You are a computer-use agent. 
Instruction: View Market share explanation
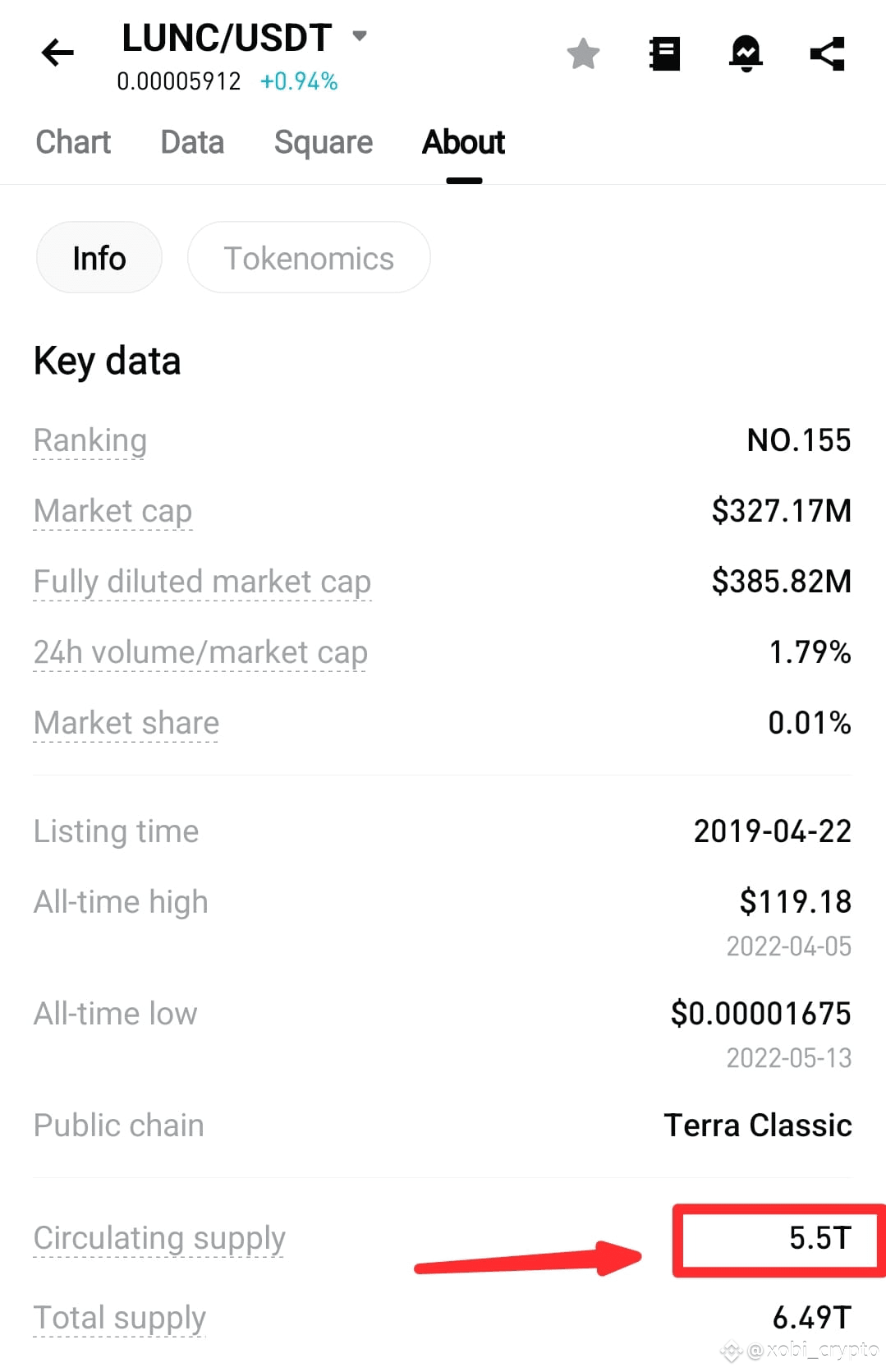[126, 723]
